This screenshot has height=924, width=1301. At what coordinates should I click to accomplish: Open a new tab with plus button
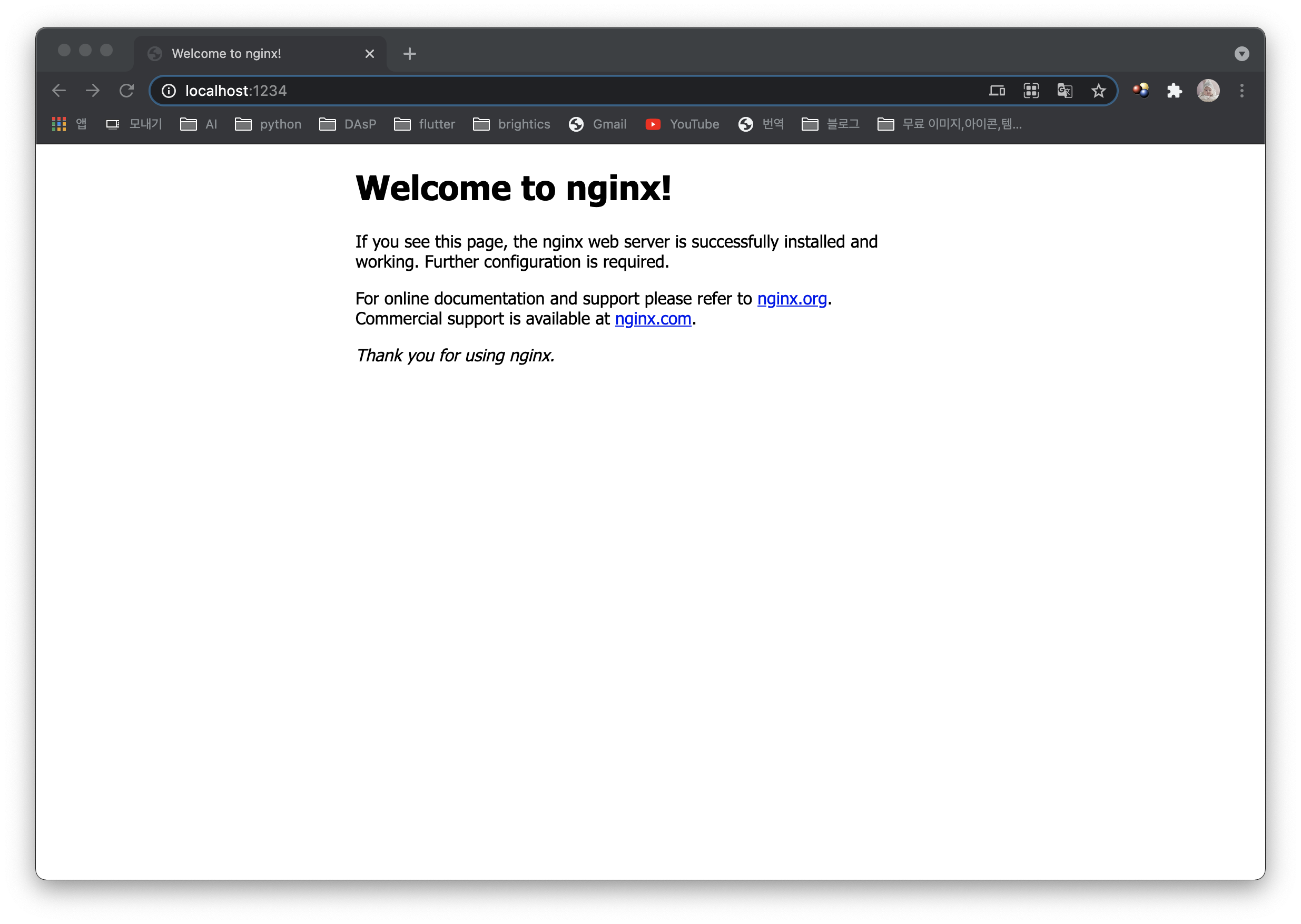click(410, 54)
